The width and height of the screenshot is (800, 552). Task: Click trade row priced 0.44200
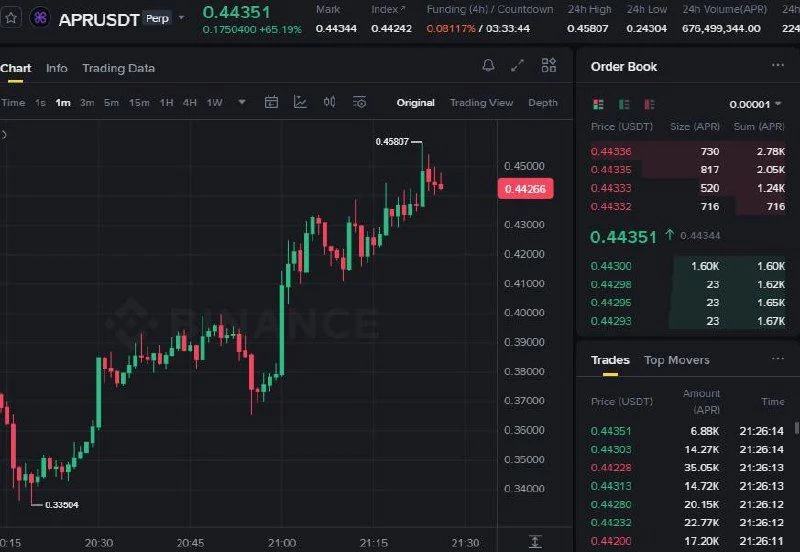click(x=687, y=541)
